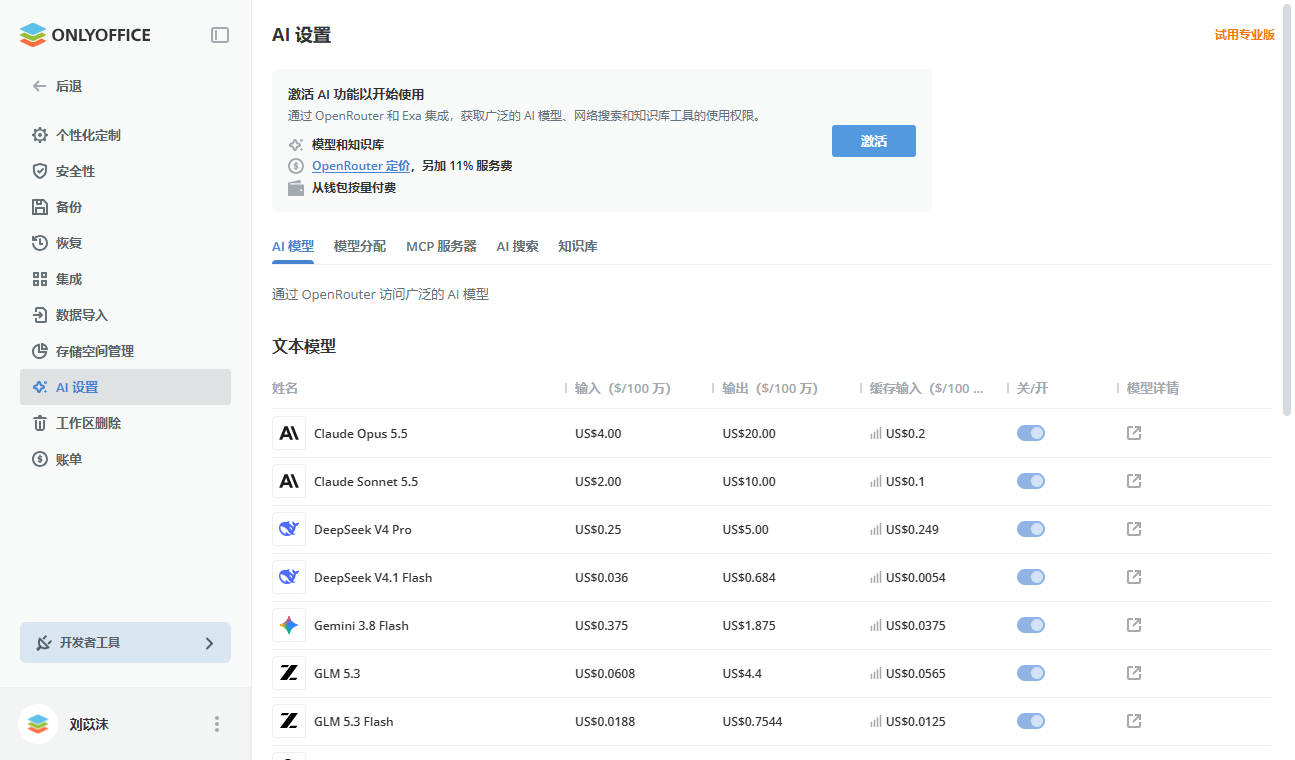Open the MCP 服务器 tab

click(x=441, y=246)
